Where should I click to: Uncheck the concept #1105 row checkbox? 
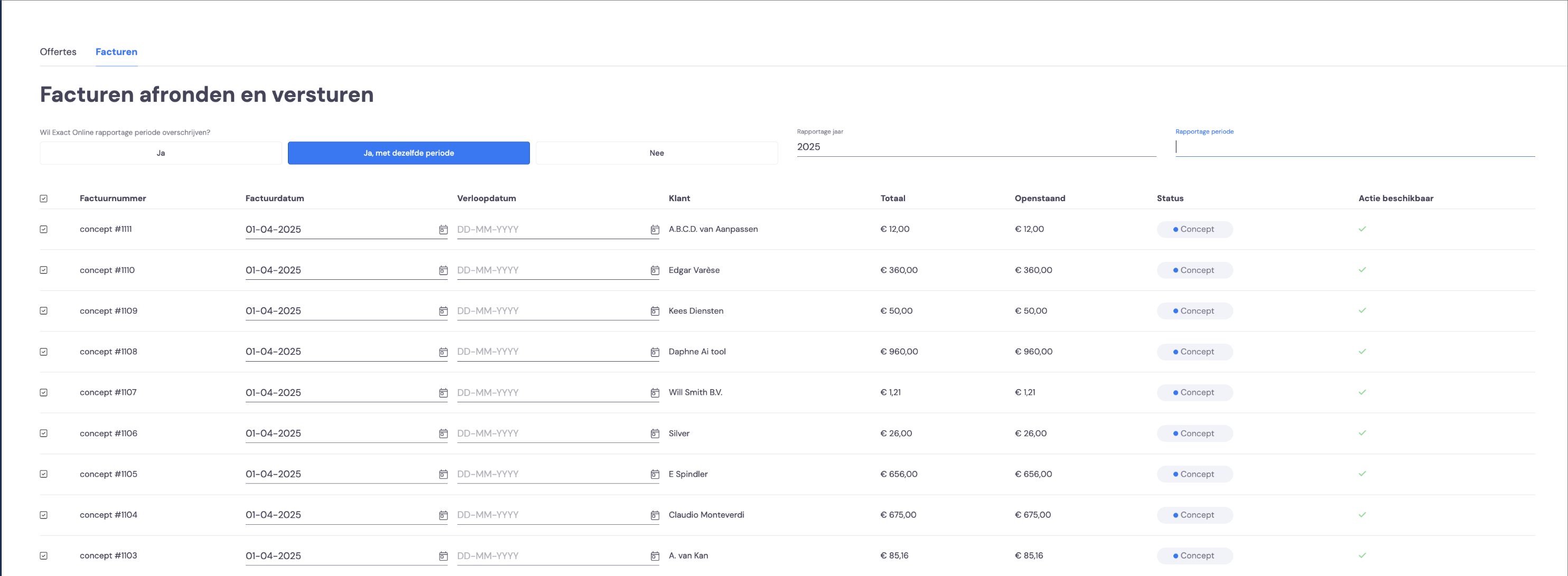pos(44,474)
